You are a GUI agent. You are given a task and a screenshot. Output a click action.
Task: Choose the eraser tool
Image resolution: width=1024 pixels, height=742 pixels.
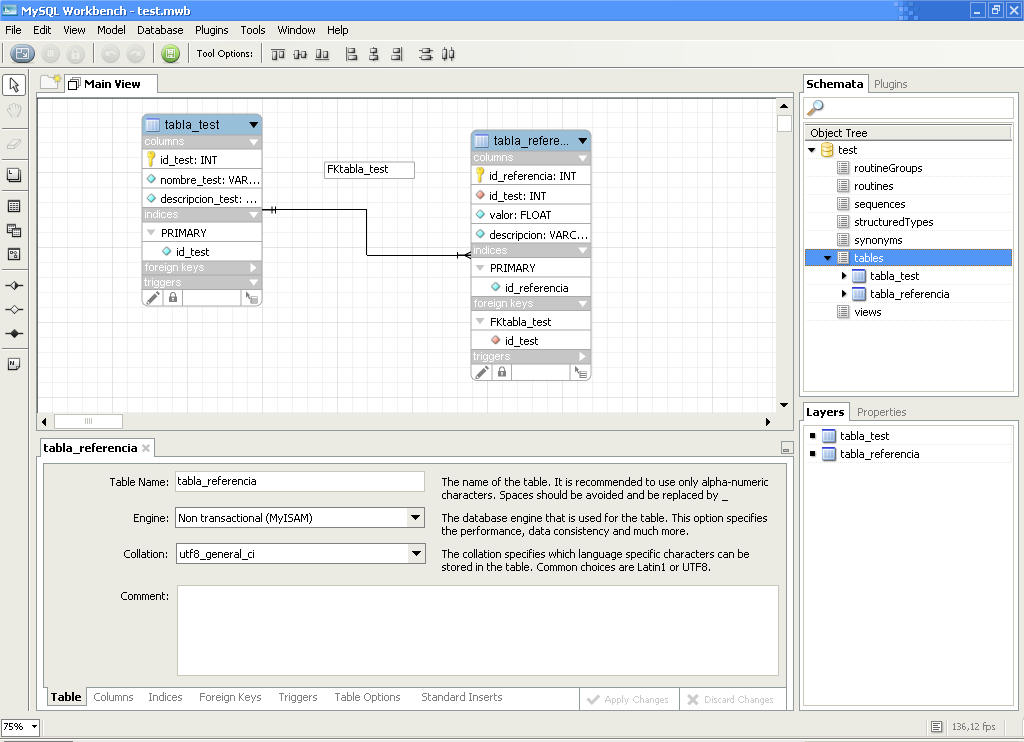(14, 144)
